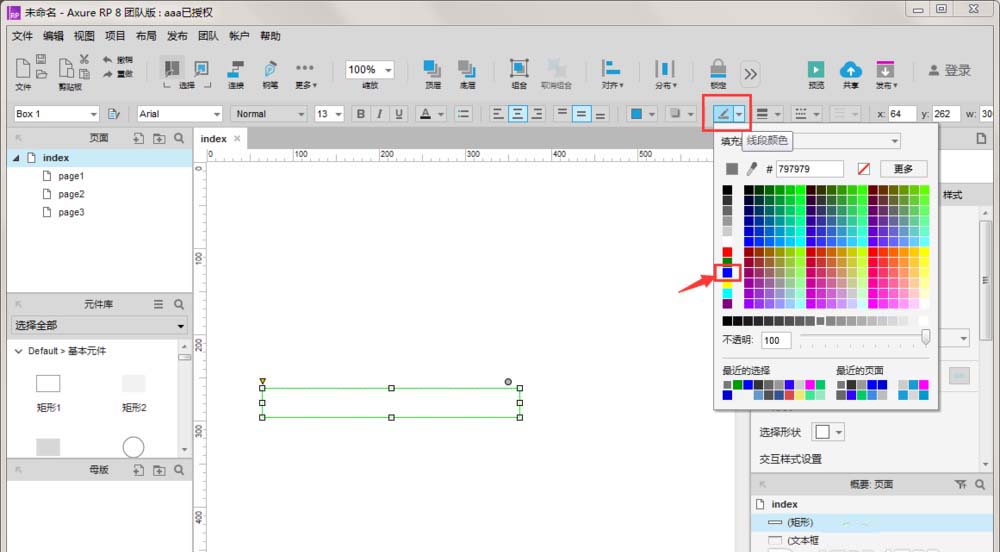Align text to bottom vertically
1000x552 pixels.
(x=600, y=114)
